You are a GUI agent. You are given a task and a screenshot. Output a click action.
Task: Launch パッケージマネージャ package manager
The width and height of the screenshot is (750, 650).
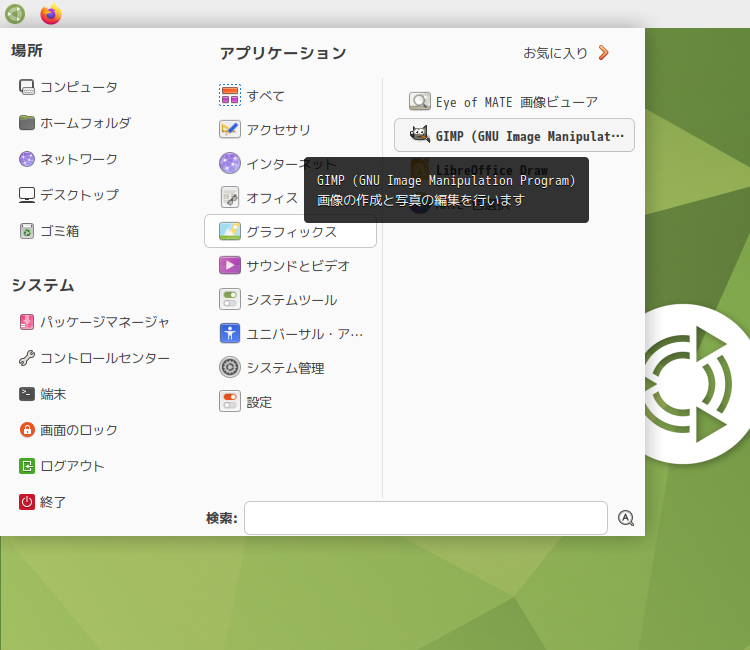(94, 322)
